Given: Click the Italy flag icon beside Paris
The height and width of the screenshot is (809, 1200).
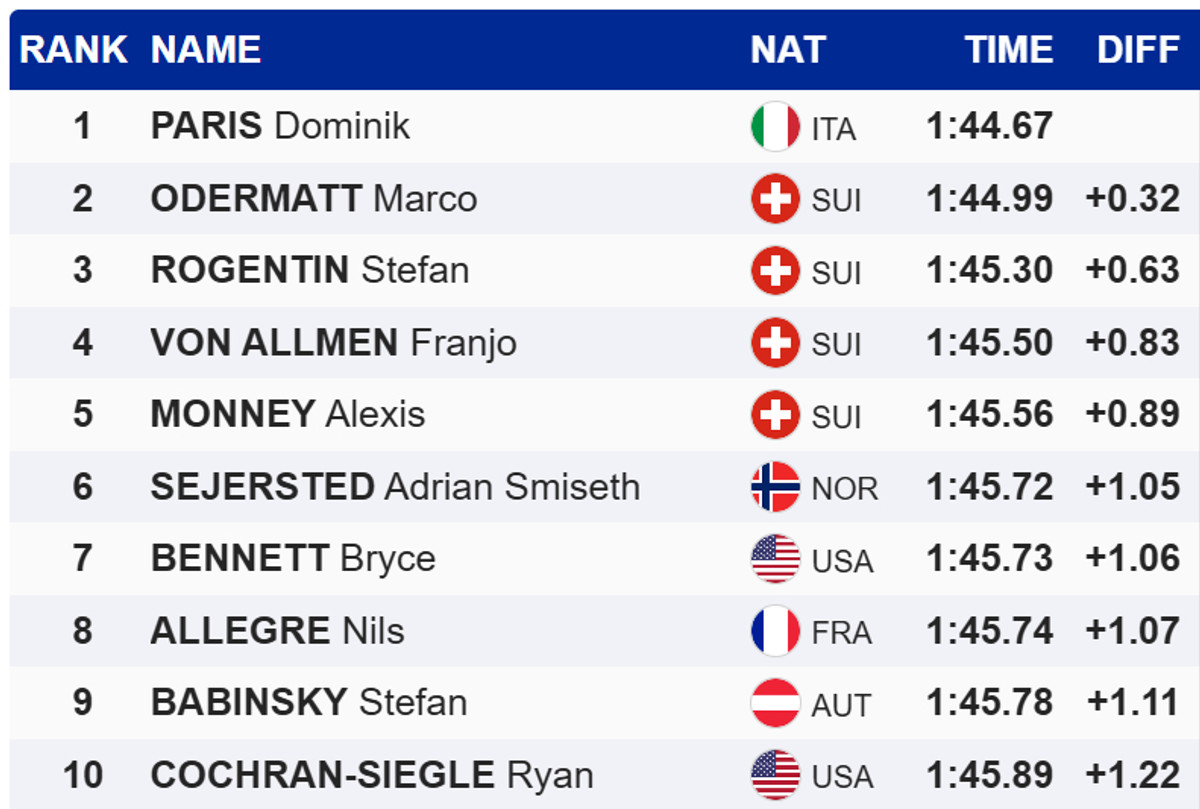Looking at the screenshot, I should click(x=775, y=127).
